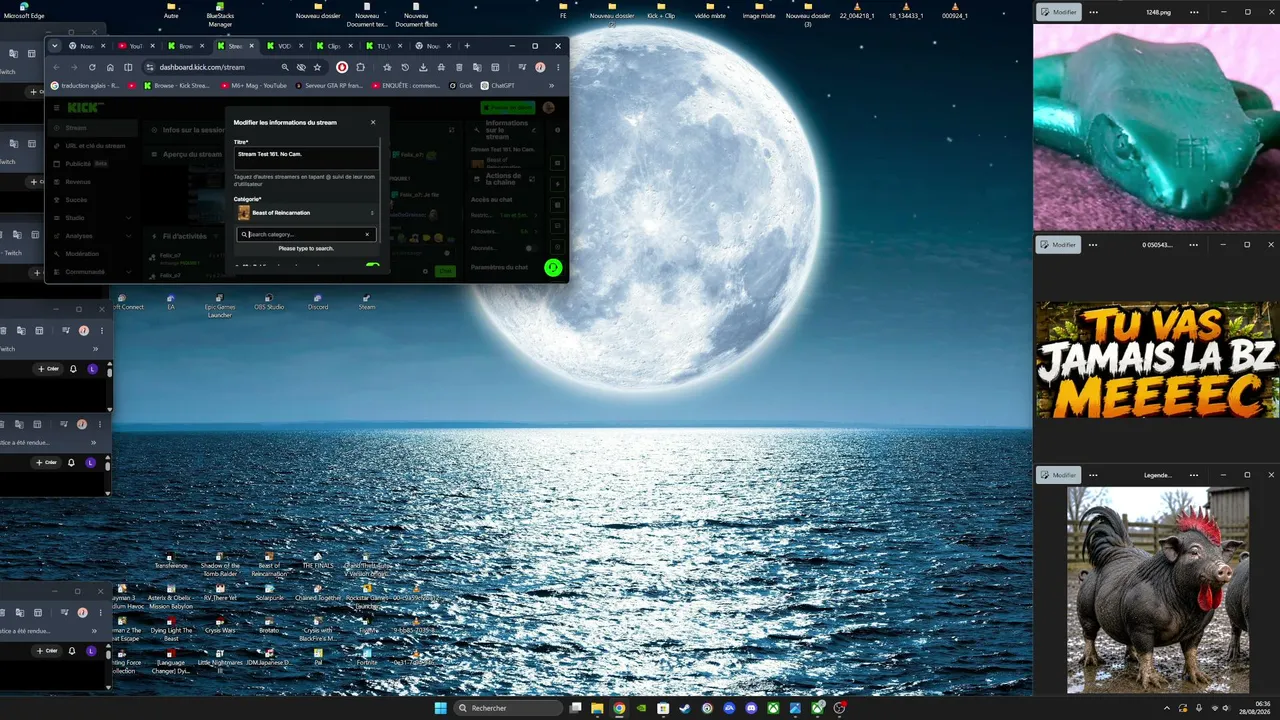
Task: Click the browser address bar
Action: click(x=220, y=67)
